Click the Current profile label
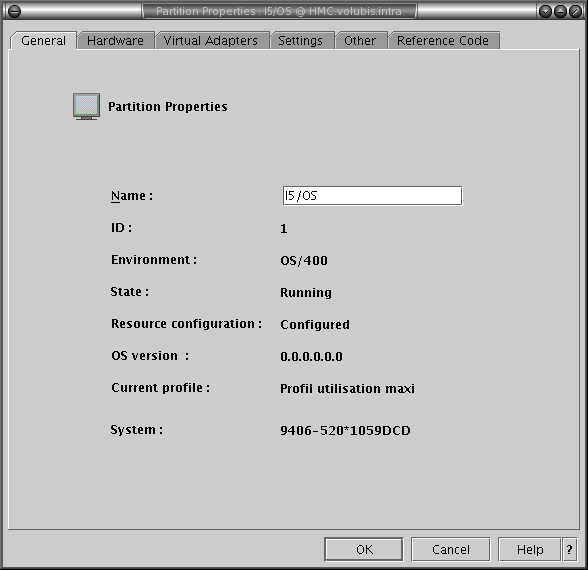 point(160,387)
